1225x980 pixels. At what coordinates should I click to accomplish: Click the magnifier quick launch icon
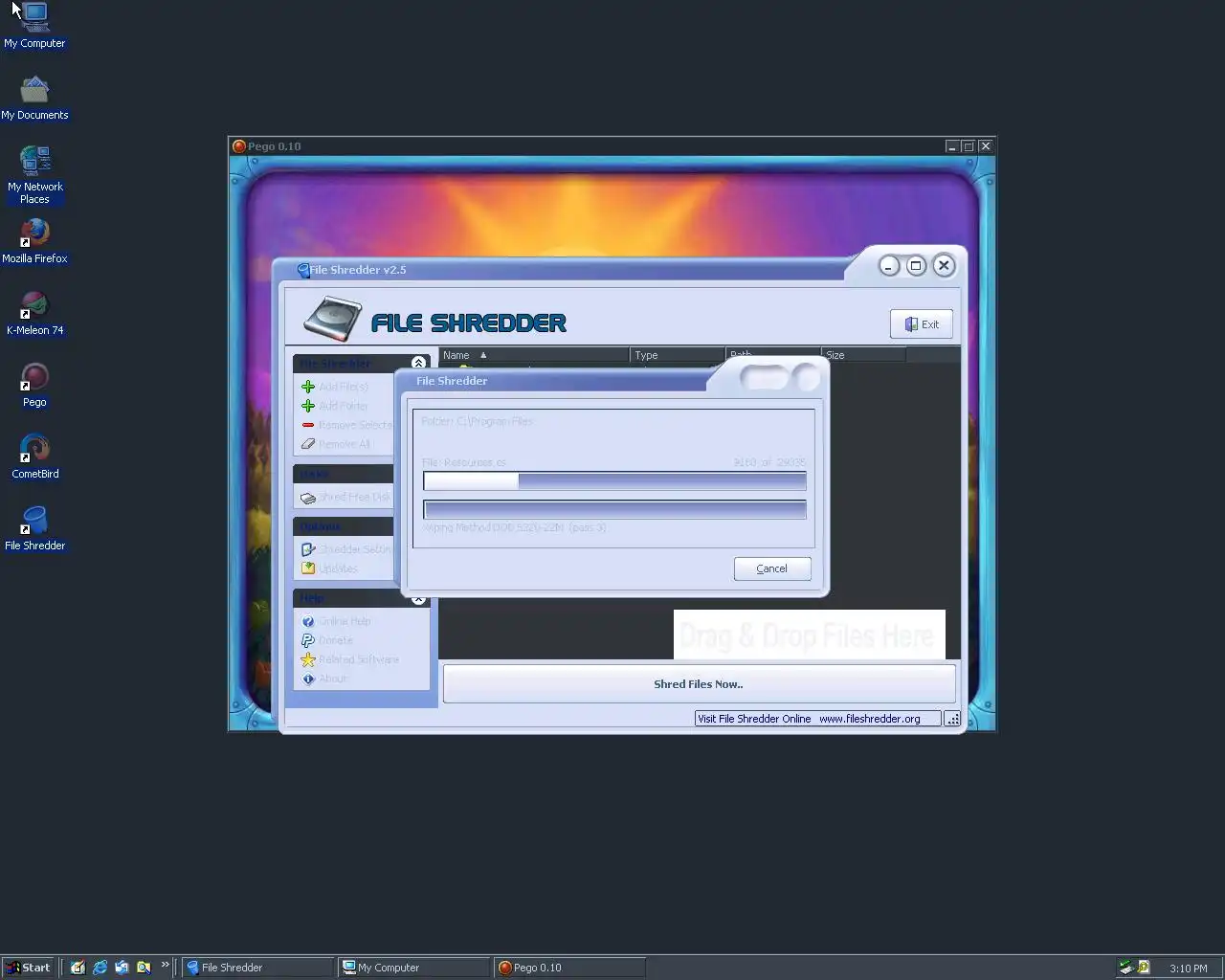point(144,968)
